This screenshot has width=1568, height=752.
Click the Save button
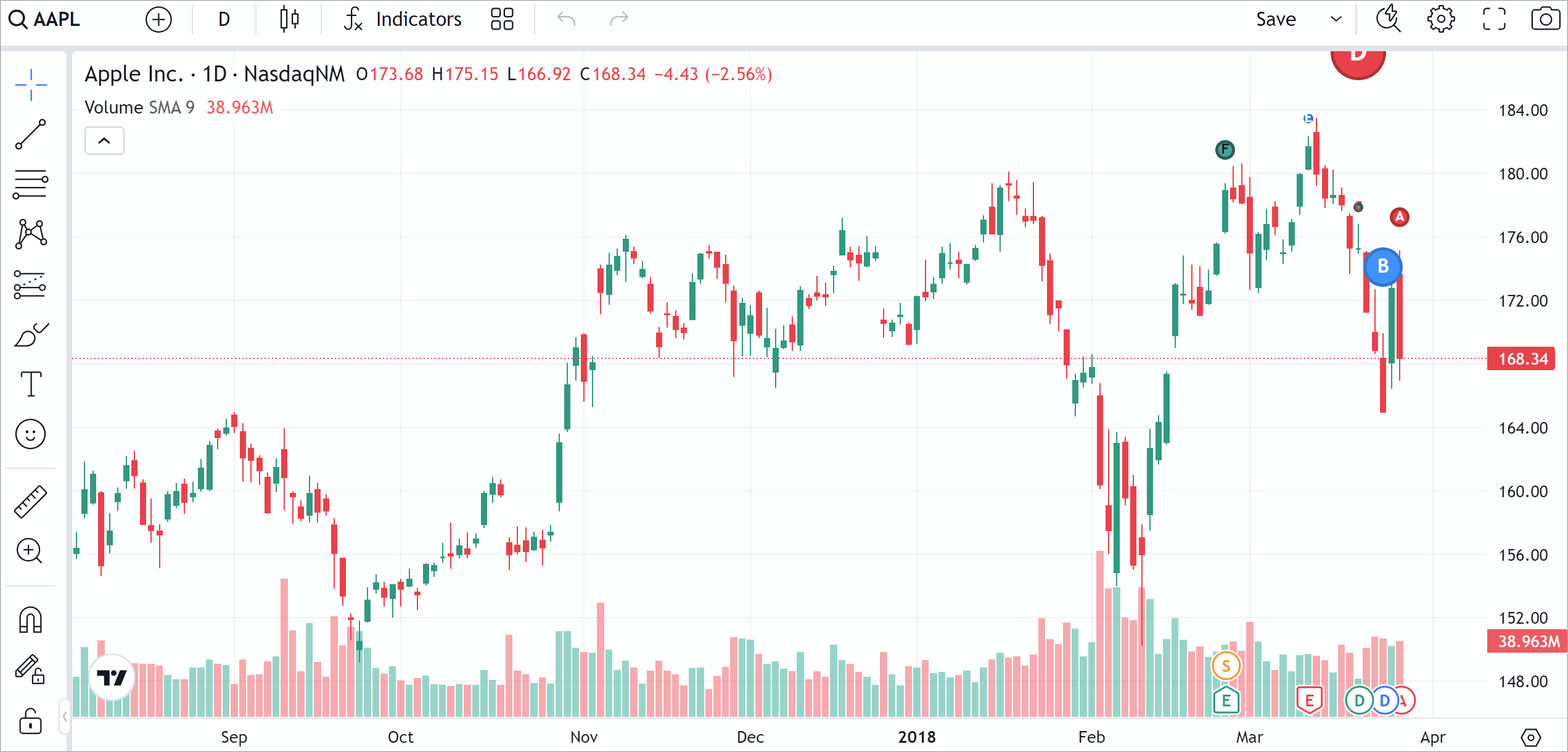click(1276, 19)
